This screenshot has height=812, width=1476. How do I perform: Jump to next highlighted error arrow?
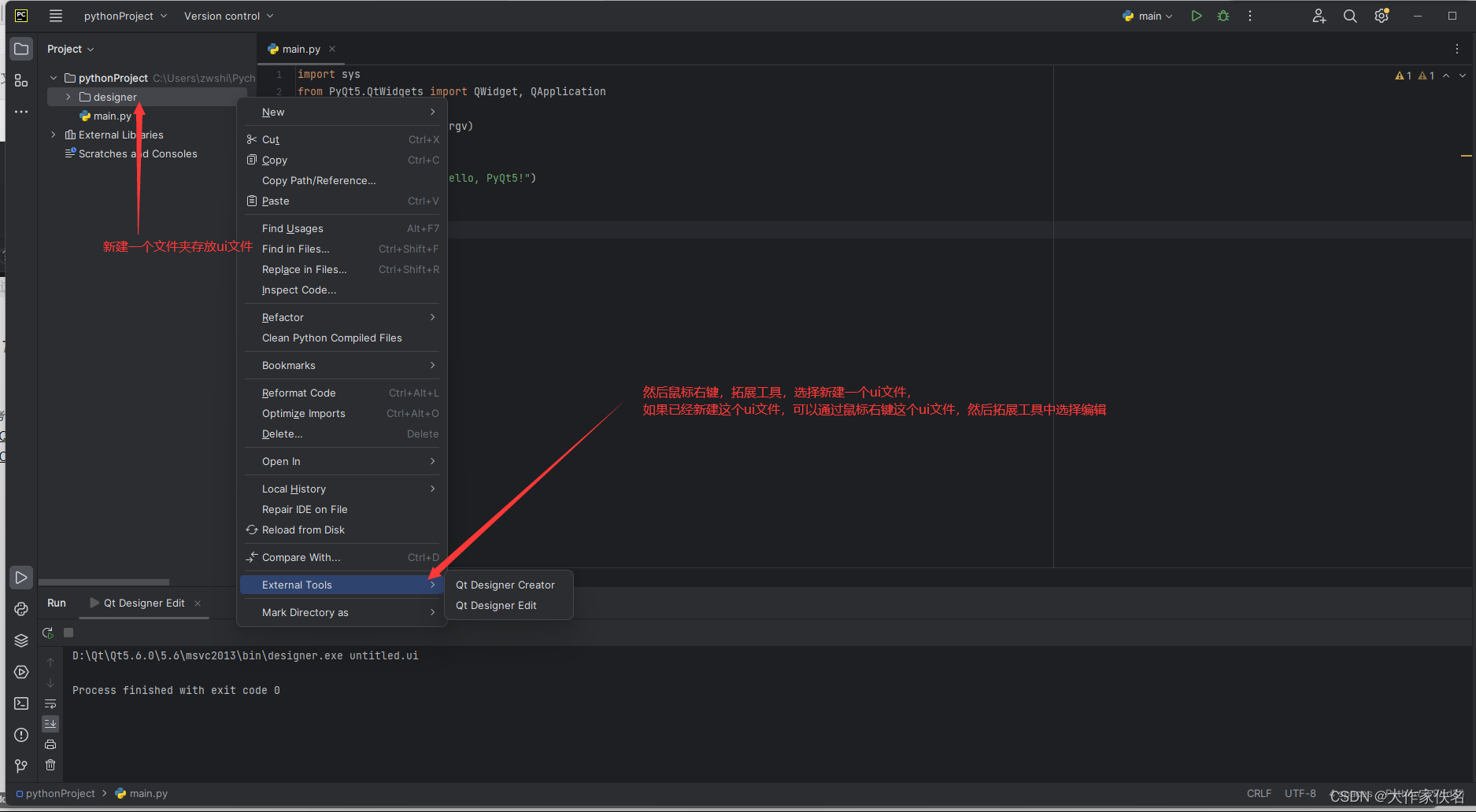click(1463, 76)
